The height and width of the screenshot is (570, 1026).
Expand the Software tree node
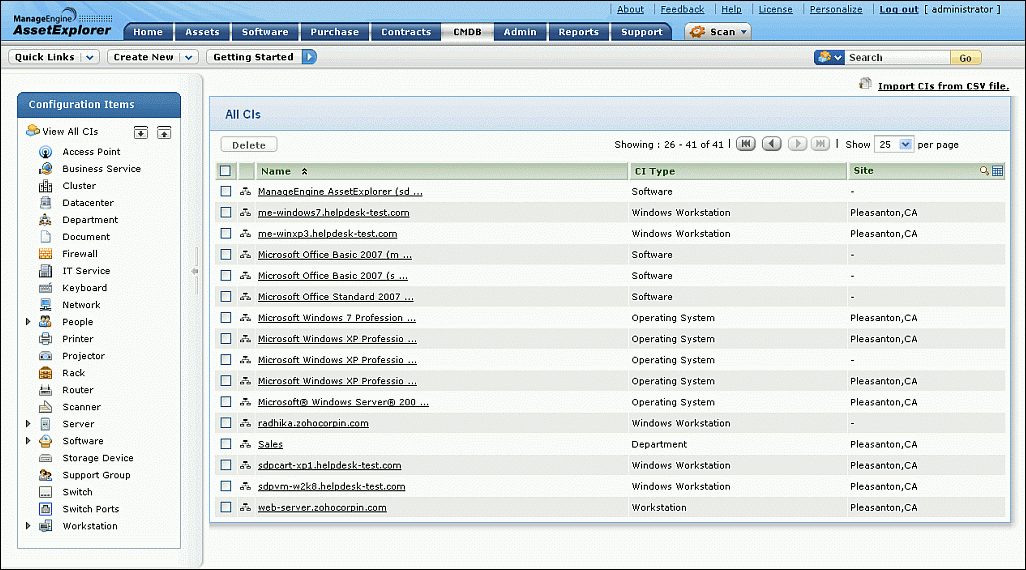pos(28,440)
